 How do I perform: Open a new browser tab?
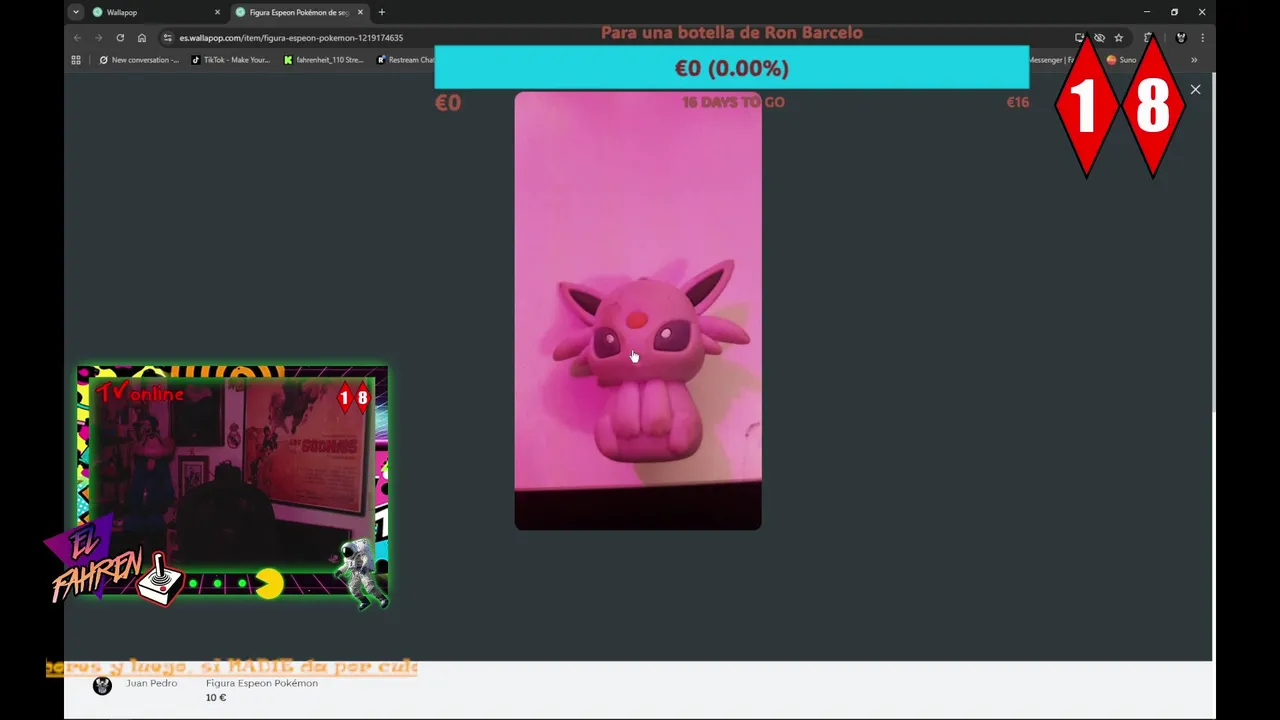pyautogui.click(x=382, y=12)
